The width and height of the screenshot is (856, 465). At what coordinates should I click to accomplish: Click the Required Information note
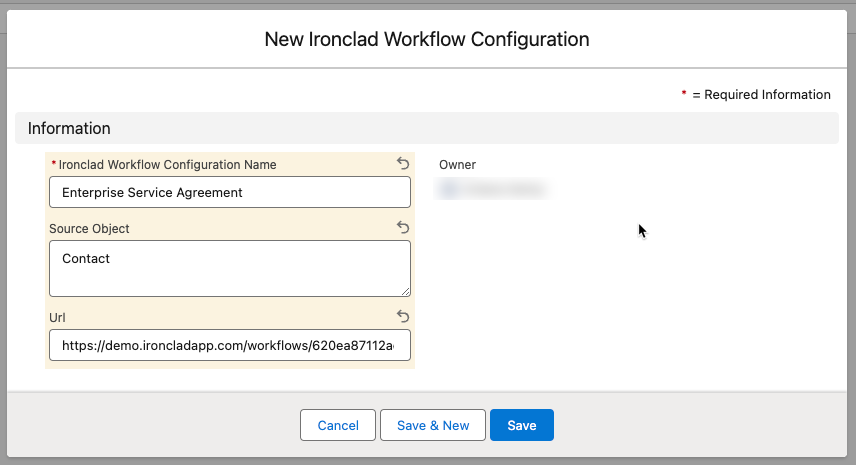pos(756,94)
